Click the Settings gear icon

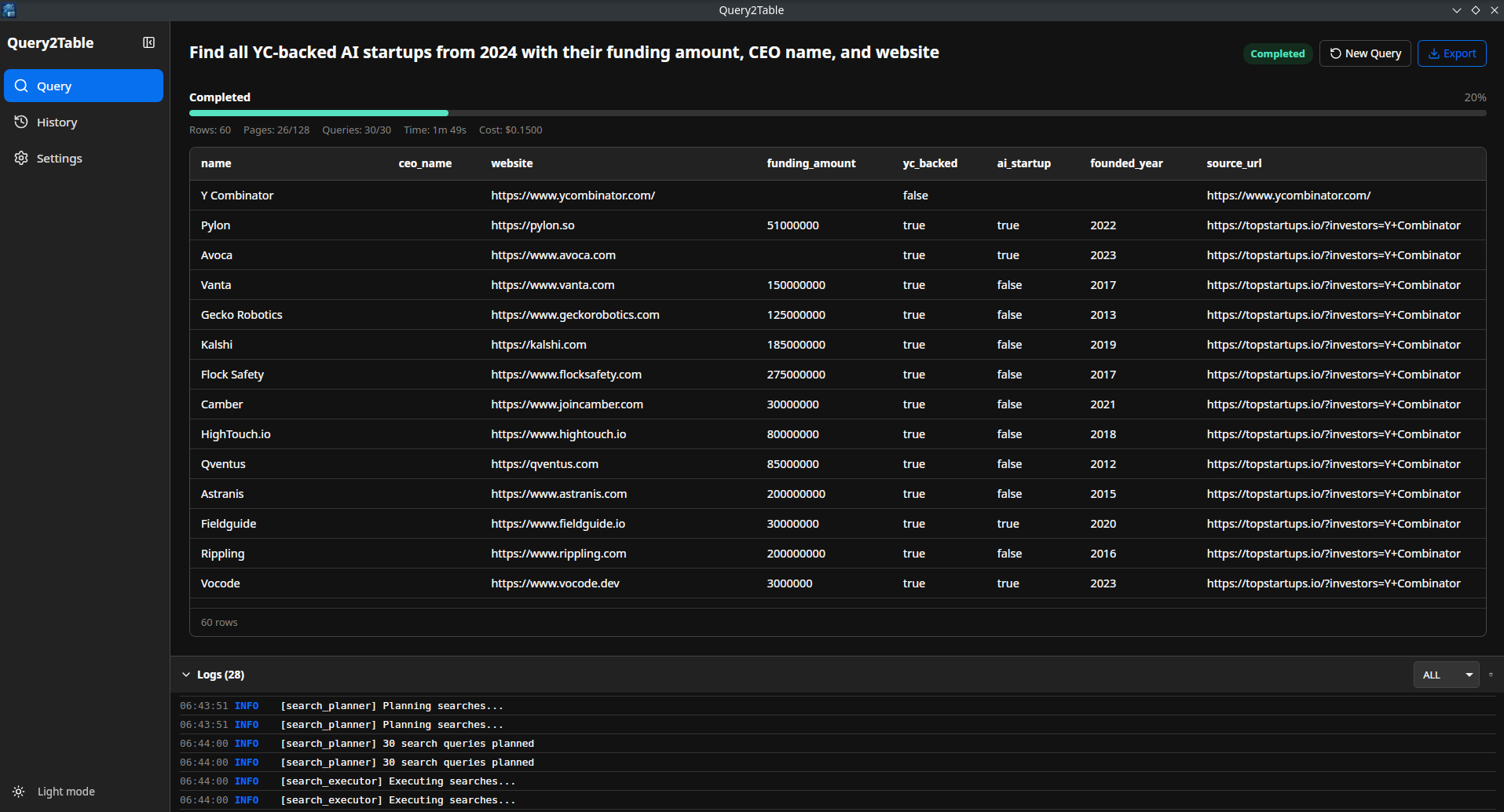[21, 158]
